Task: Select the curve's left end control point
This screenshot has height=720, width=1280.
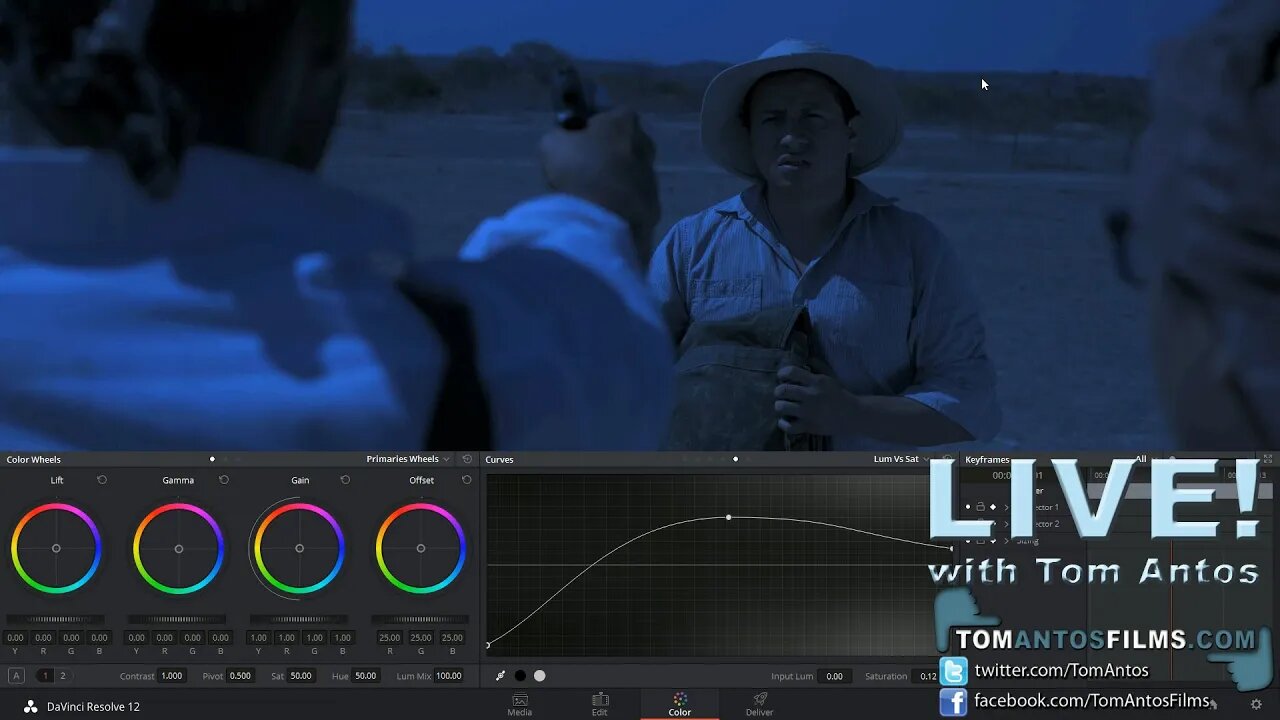Action: [x=488, y=645]
